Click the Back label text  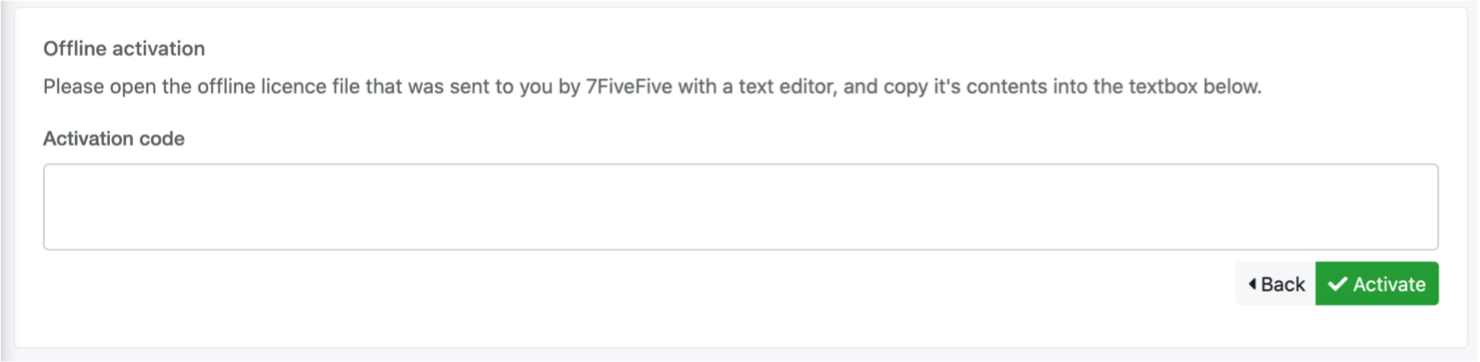[x=1283, y=284]
